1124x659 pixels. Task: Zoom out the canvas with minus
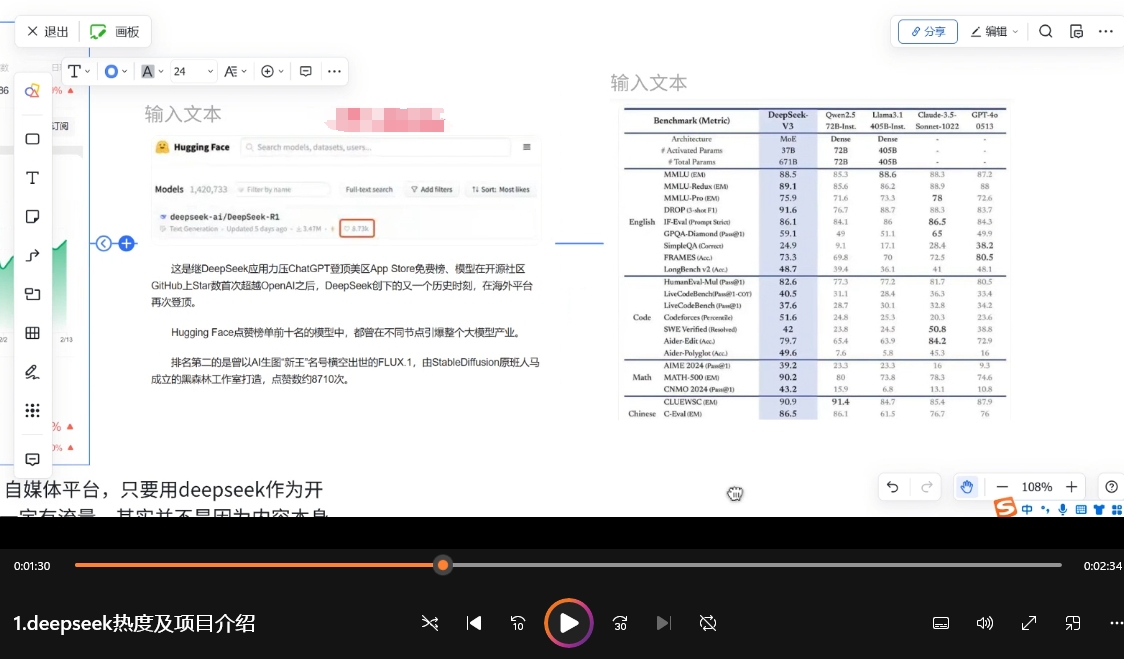click(x=1002, y=487)
